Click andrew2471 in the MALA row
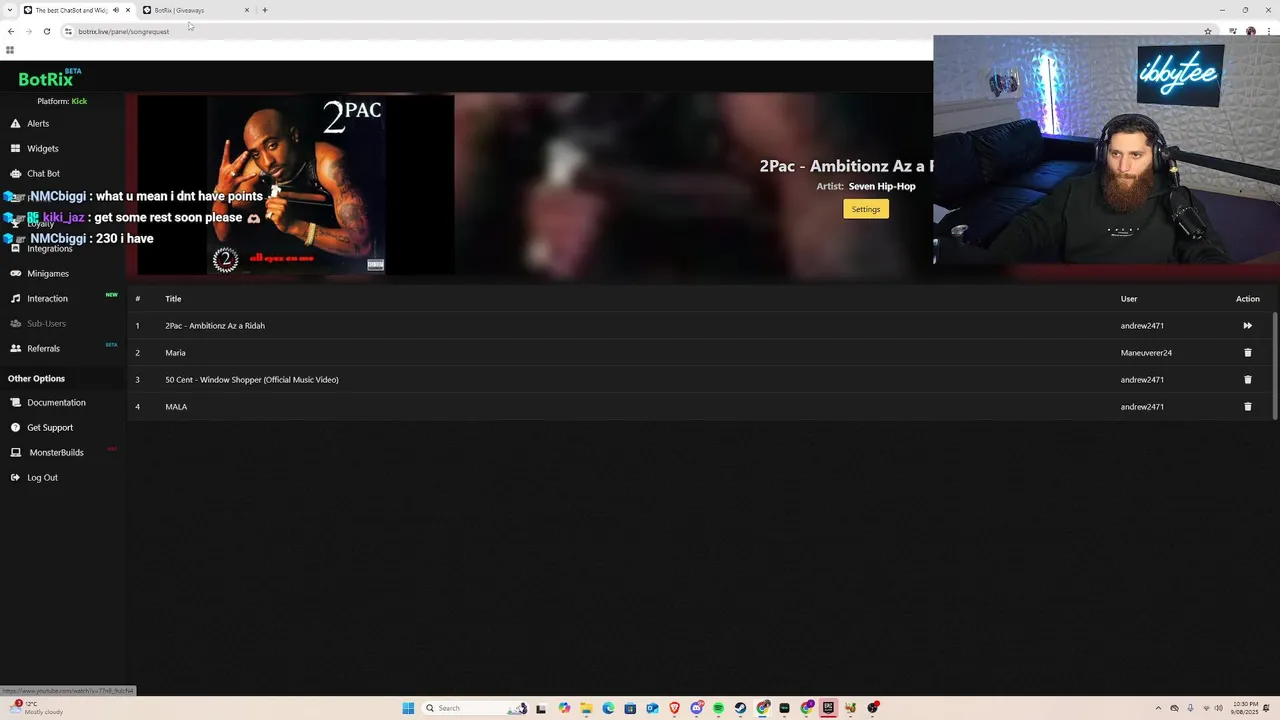Image resolution: width=1280 pixels, height=720 pixels. [x=1142, y=406]
